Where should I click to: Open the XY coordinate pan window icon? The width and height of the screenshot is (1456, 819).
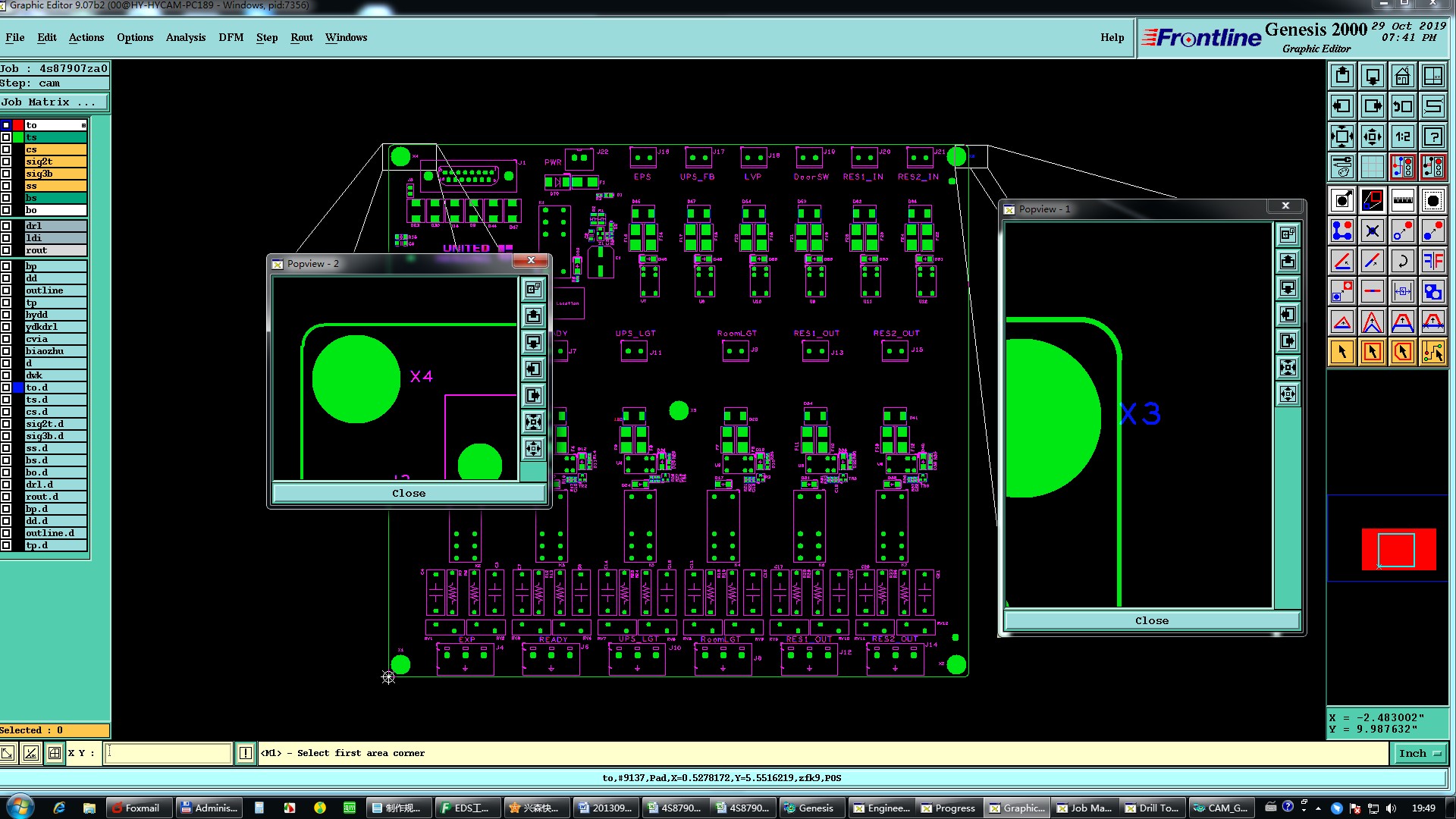(1432, 76)
